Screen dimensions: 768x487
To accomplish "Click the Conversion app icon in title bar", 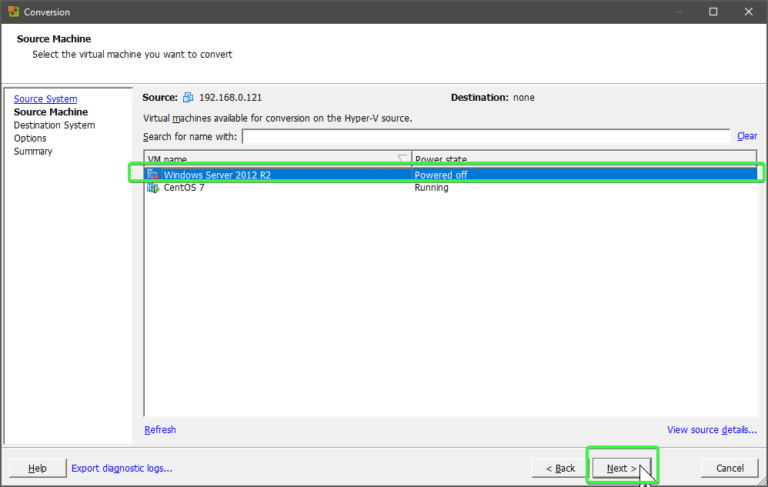I will [12, 12].
